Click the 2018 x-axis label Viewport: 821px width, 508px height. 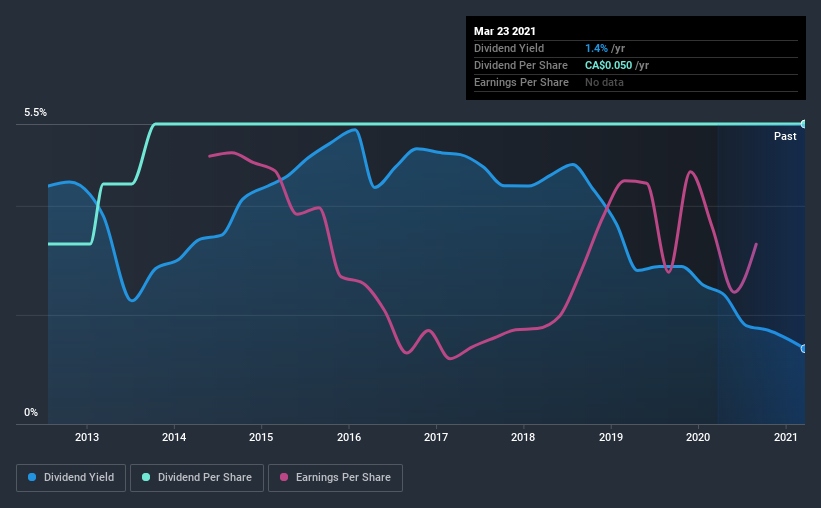[x=523, y=437]
